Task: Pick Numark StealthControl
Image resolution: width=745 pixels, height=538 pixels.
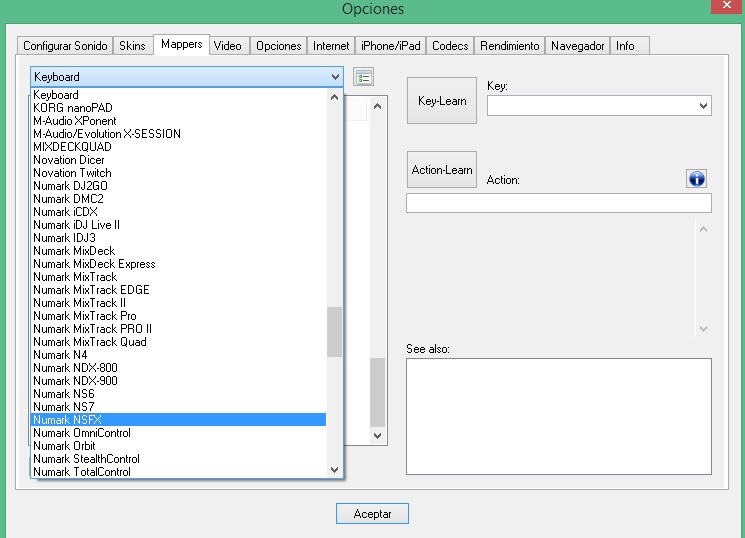Action: (179, 459)
